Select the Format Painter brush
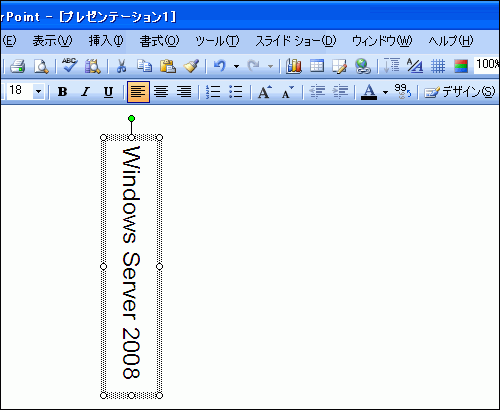Screen dimensions: 500x410 tap(191, 66)
